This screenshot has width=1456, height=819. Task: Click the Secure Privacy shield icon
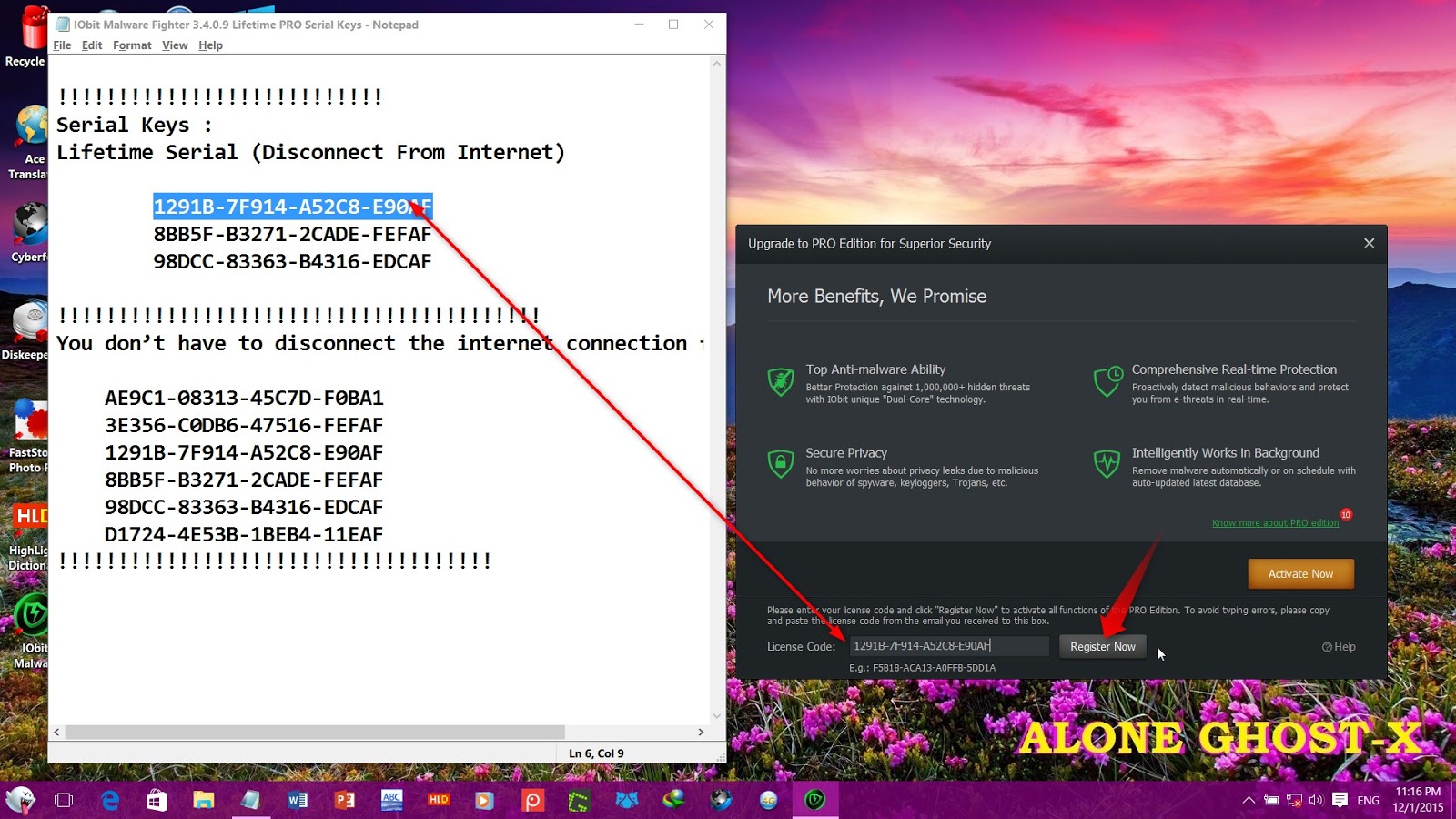pos(781,464)
